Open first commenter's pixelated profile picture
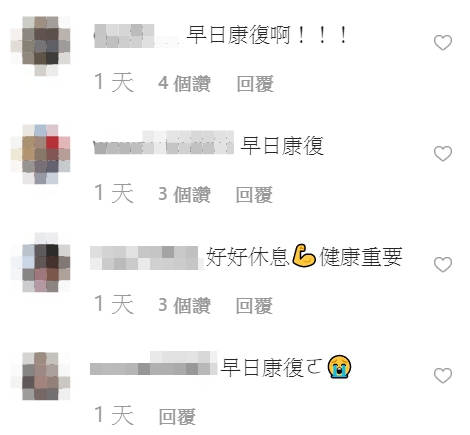 [40, 46]
